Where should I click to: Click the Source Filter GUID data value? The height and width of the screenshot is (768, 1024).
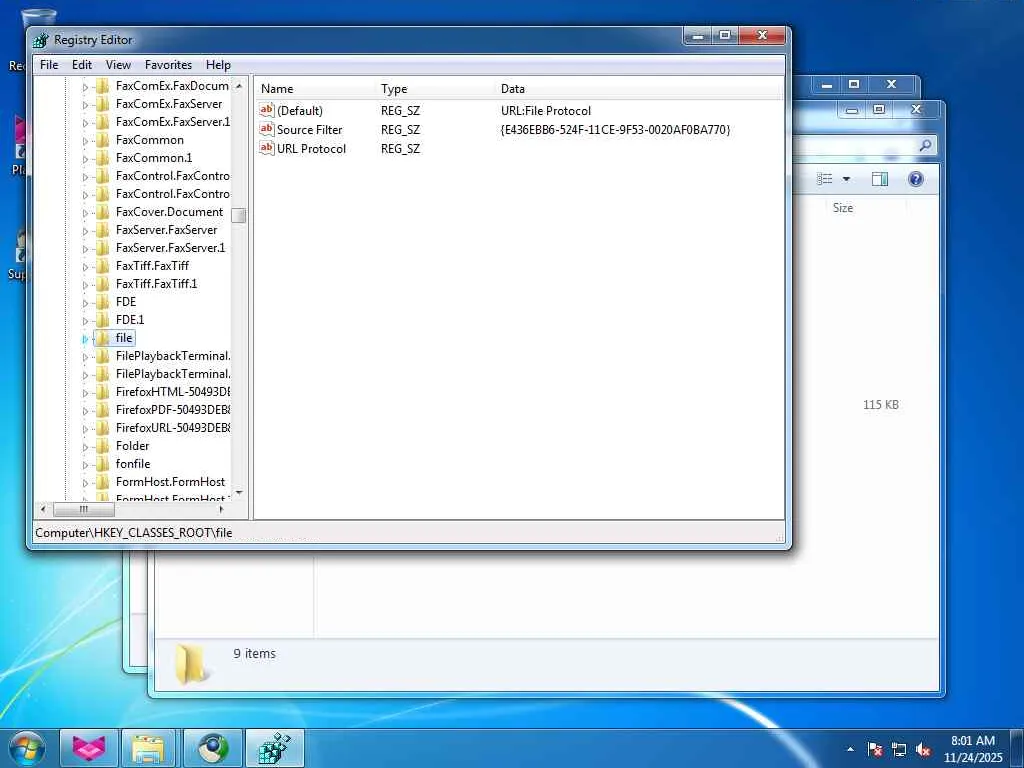pyautogui.click(x=615, y=129)
